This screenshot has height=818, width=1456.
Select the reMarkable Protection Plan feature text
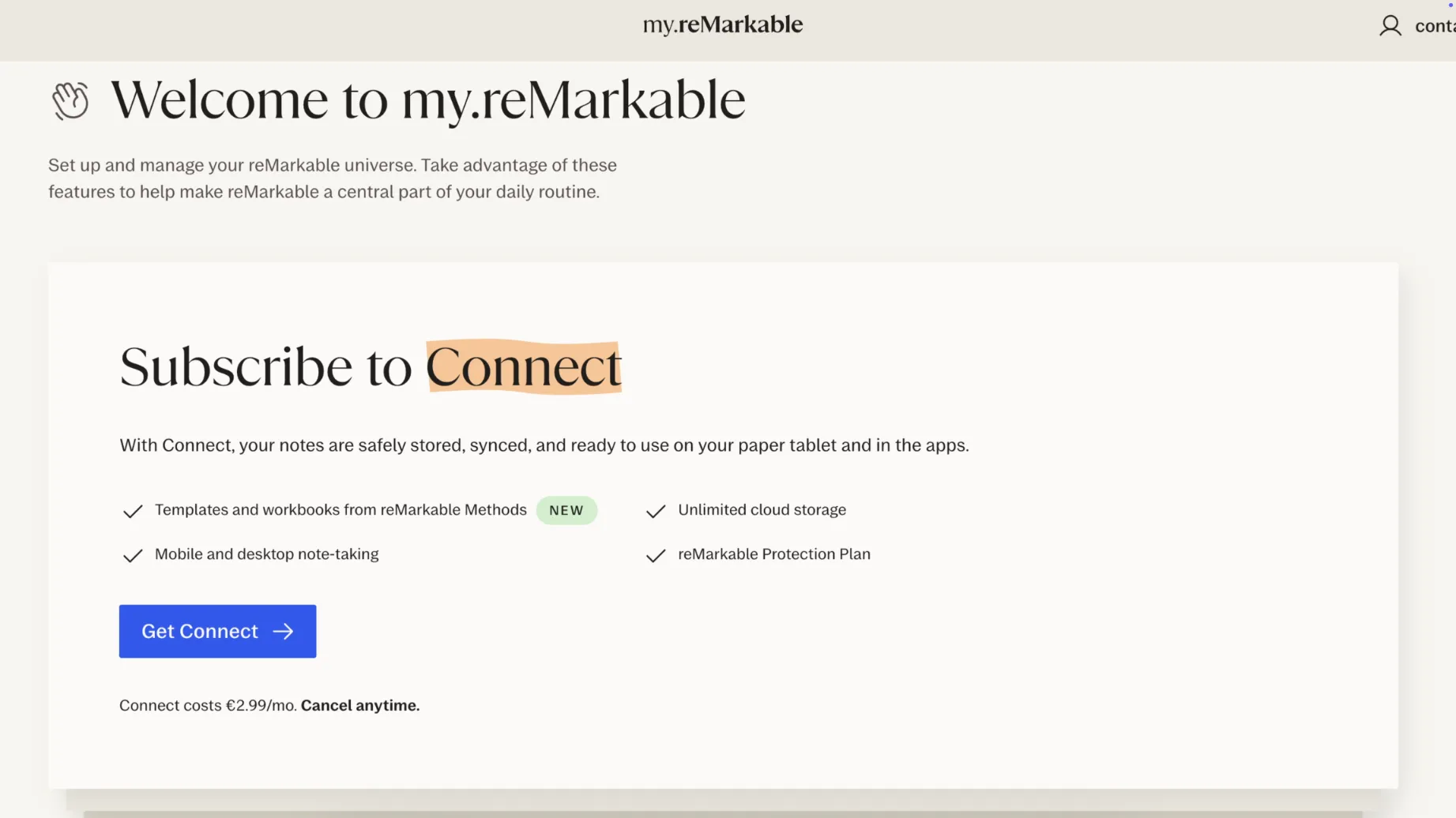point(774,554)
